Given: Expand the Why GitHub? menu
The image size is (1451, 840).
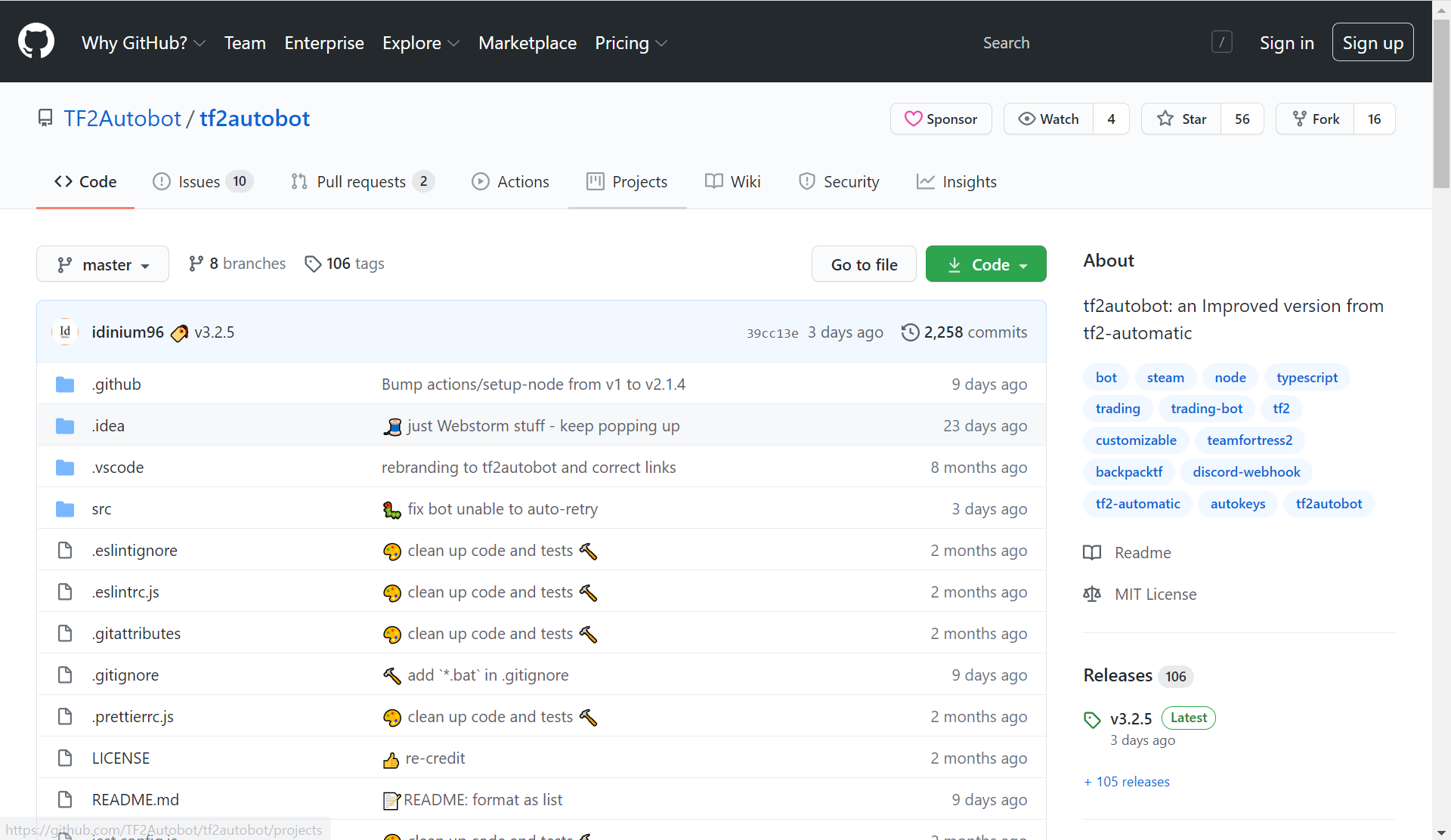Looking at the screenshot, I should pos(144,43).
